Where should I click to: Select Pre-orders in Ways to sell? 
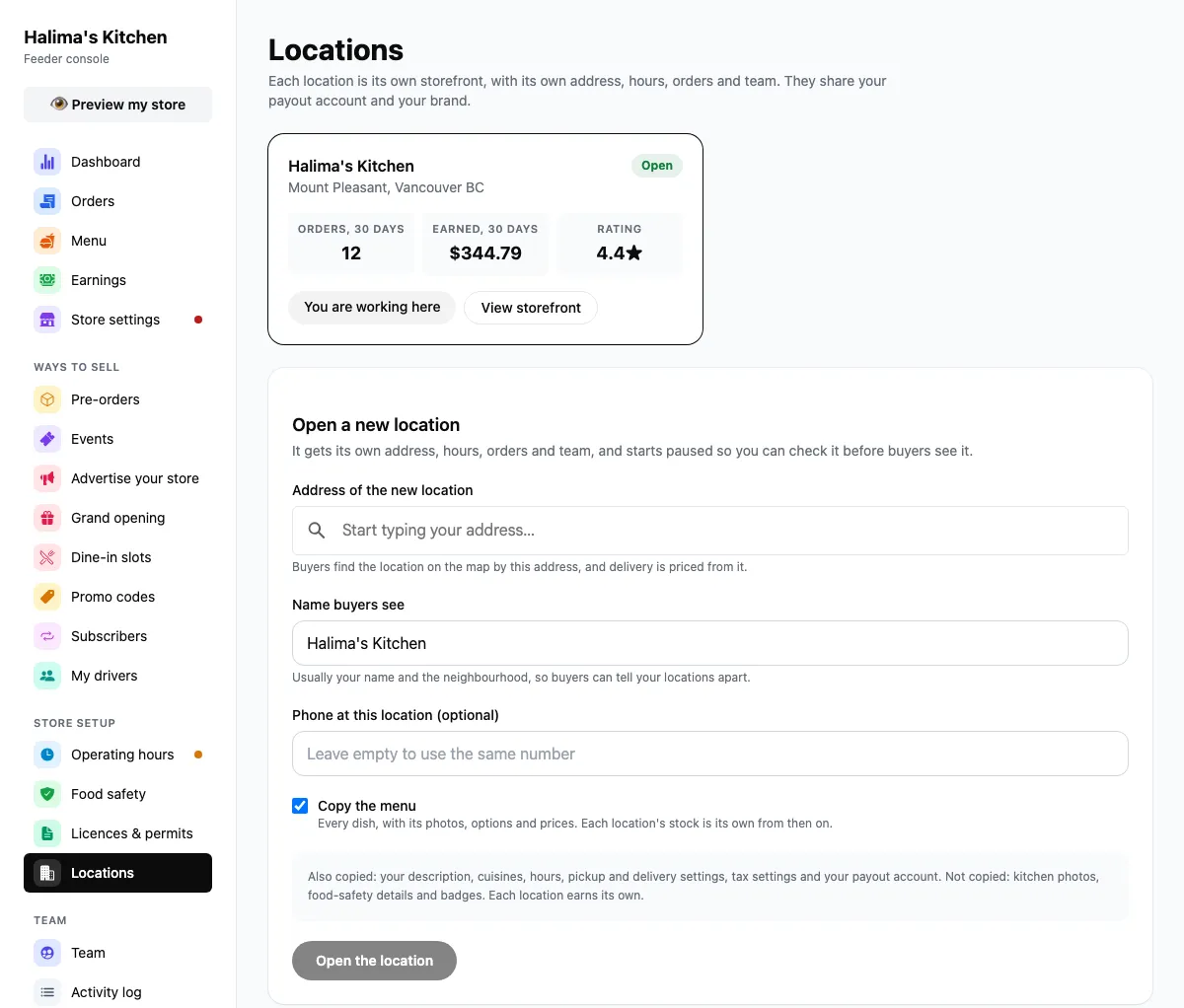(117, 399)
